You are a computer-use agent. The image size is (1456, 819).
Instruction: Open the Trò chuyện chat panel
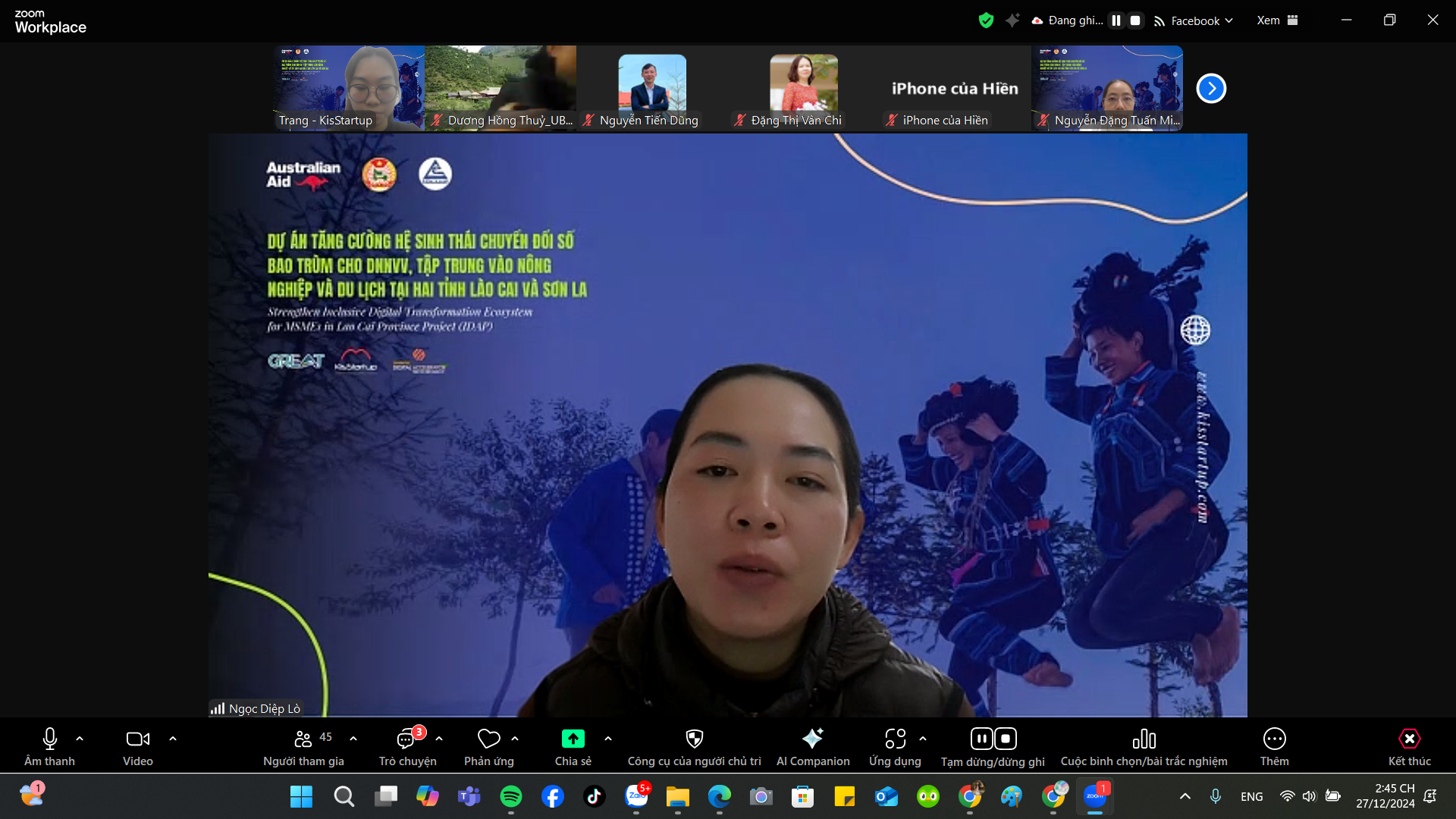coord(407,747)
